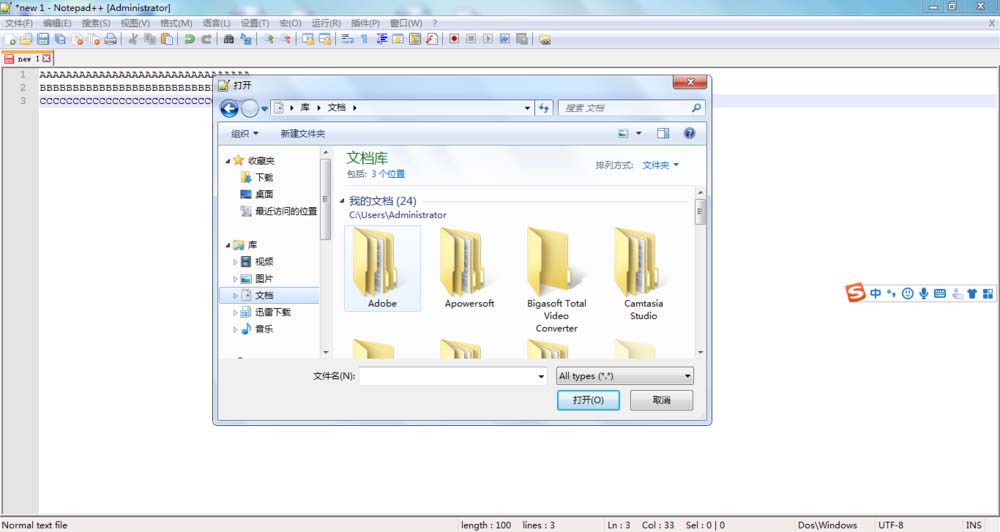Viewport: 1000px width, 532px height.
Task: Click the Copy toolbar icon
Action: point(150,40)
